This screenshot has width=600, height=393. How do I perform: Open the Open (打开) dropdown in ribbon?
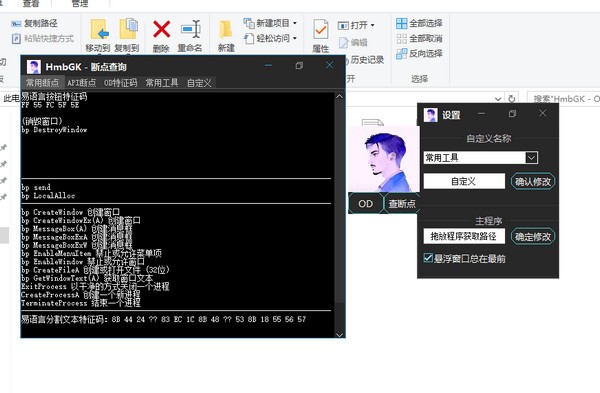356,25
